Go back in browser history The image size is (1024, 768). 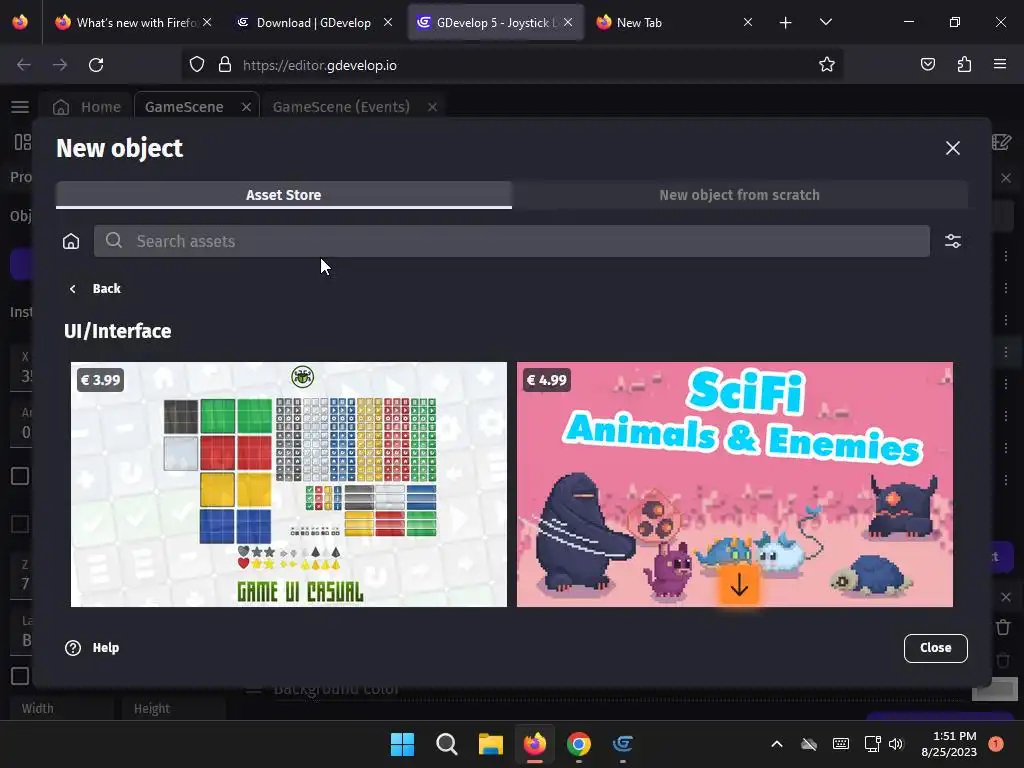[x=24, y=65]
